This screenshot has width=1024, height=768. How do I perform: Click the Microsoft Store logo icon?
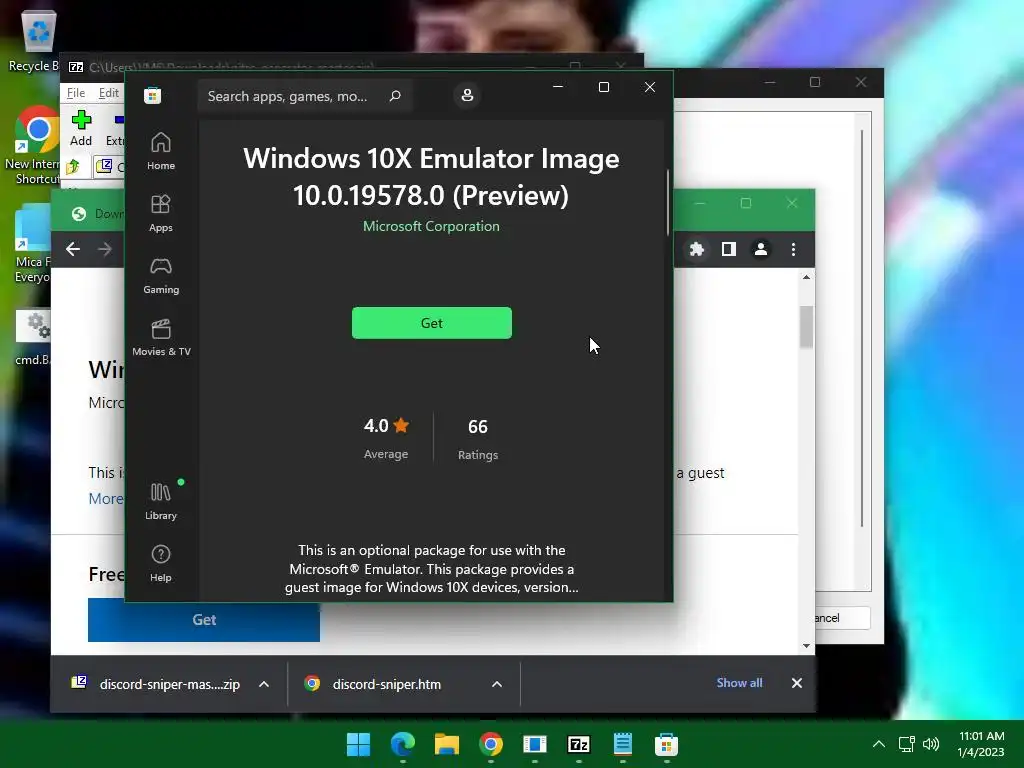(152, 96)
